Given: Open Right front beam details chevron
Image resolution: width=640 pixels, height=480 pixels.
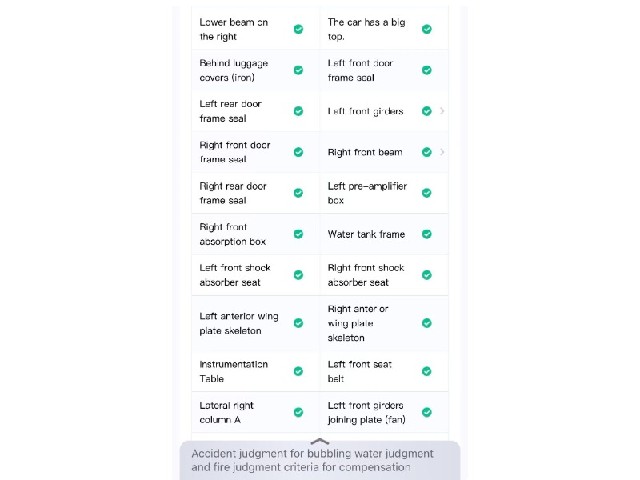Looking at the screenshot, I should [442, 152].
